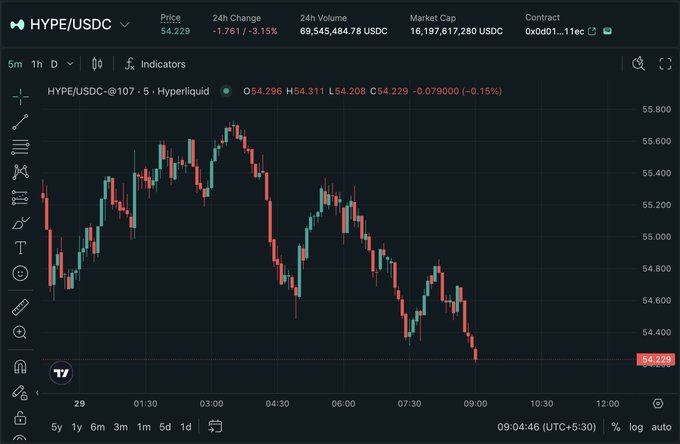Toggle percent scale mode
680x444 pixels.
pyautogui.click(x=616, y=427)
